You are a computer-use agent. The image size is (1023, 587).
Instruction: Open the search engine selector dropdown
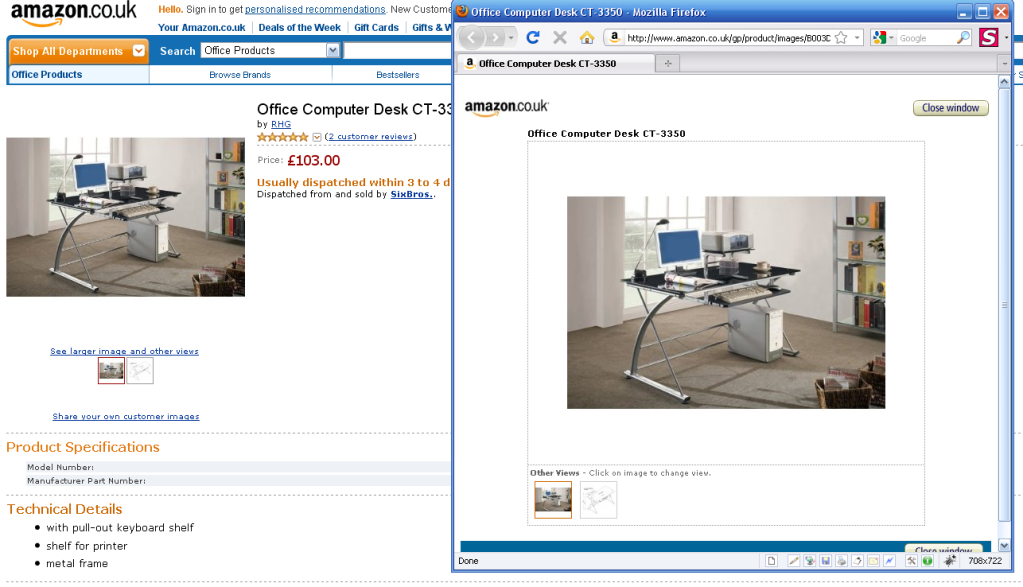point(883,38)
